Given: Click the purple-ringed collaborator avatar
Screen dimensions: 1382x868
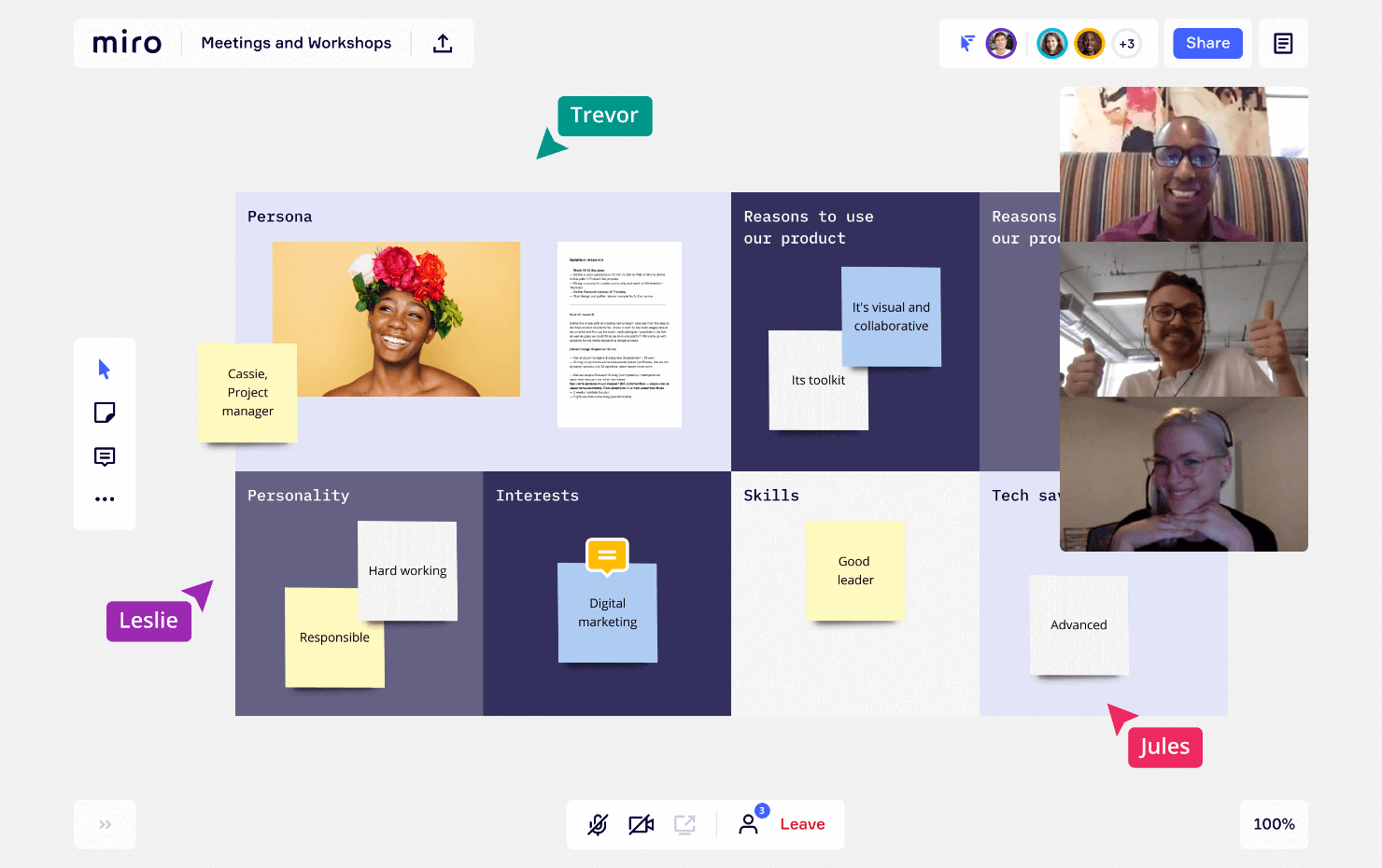Looking at the screenshot, I should tap(1001, 43).
